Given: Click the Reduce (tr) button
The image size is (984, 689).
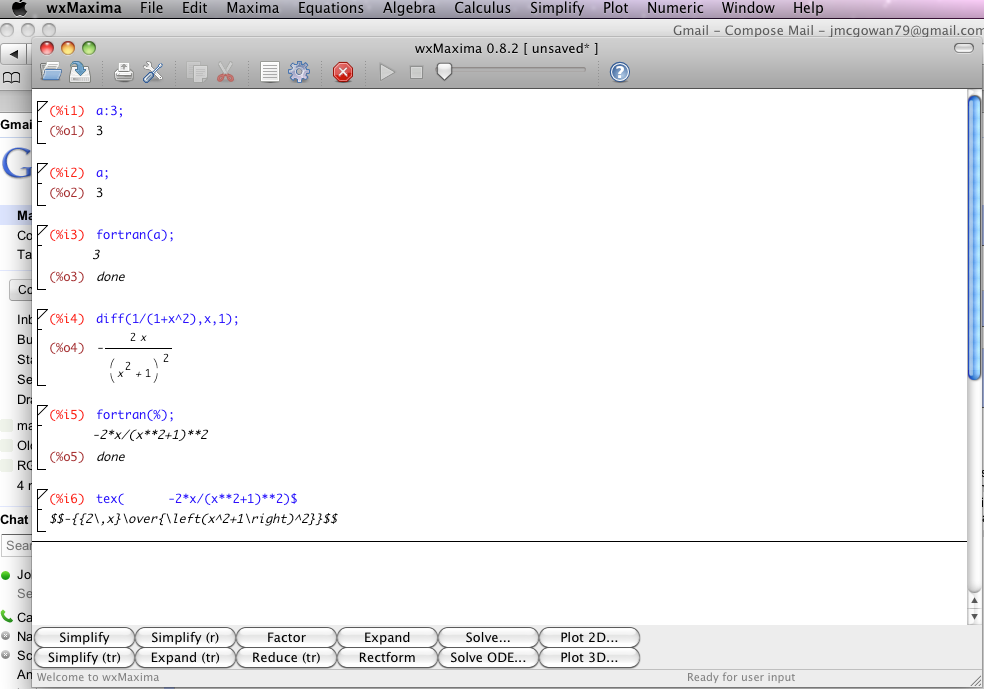Looking at the screenshot, I should click(286, 658).
